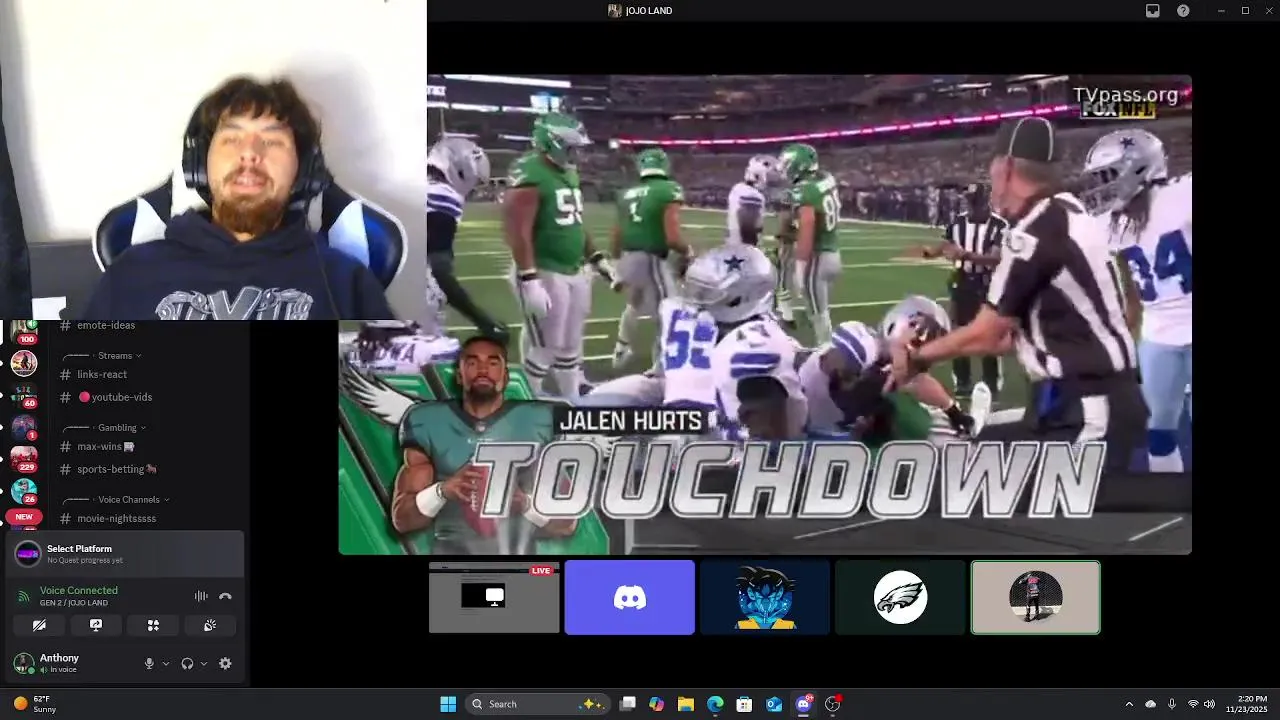The image size is (1280, 720).
Task: Turn on the camera
Action: 39,625
